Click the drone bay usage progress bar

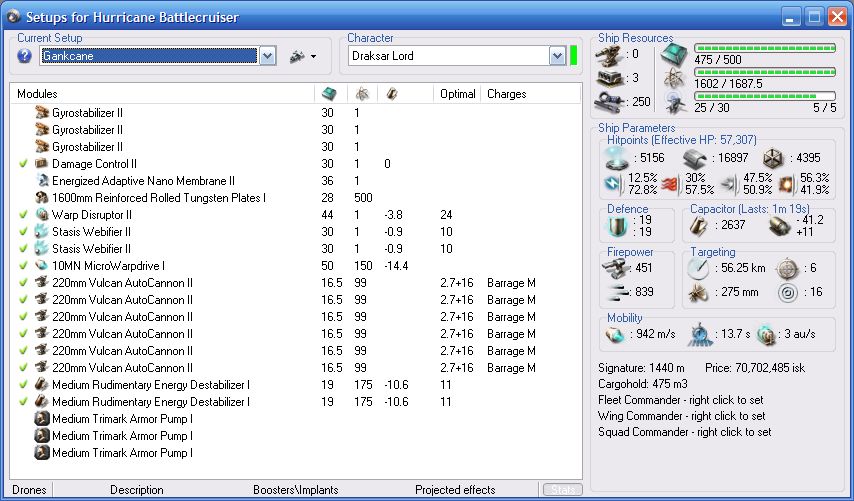click(x=765, y=96)
